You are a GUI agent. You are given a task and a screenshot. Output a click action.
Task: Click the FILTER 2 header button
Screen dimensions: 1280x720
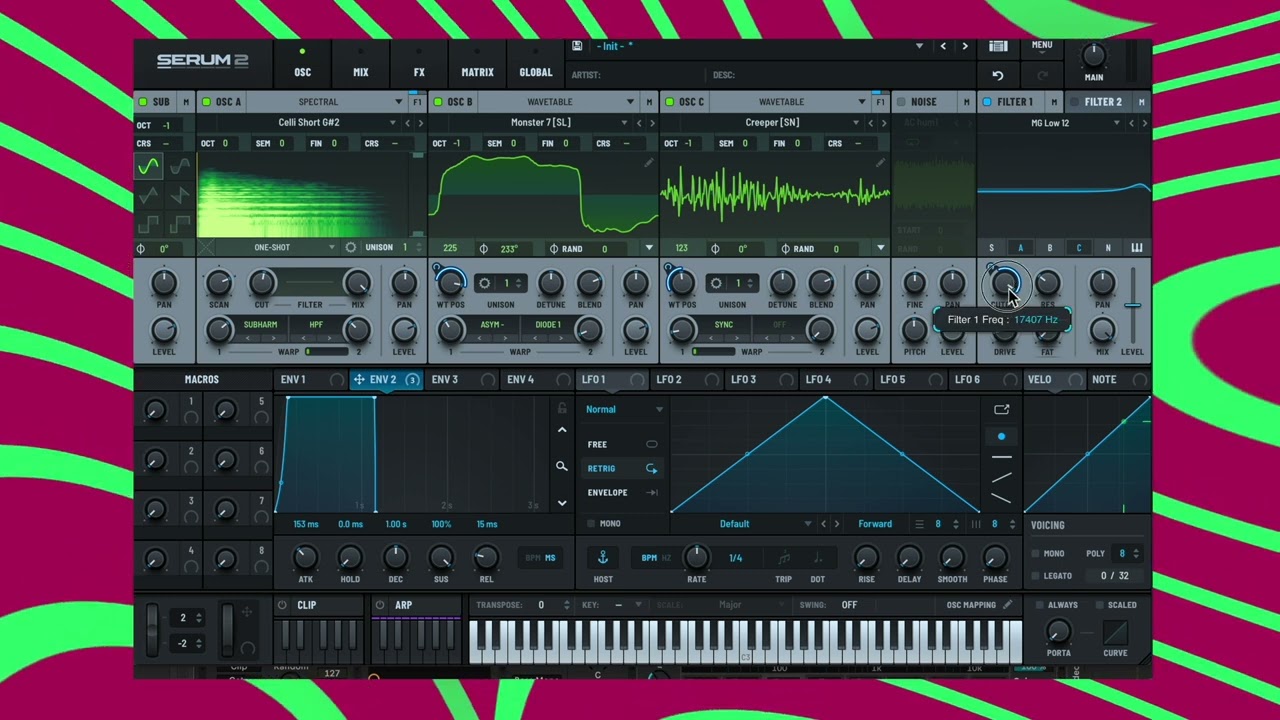click(1102, 102)
